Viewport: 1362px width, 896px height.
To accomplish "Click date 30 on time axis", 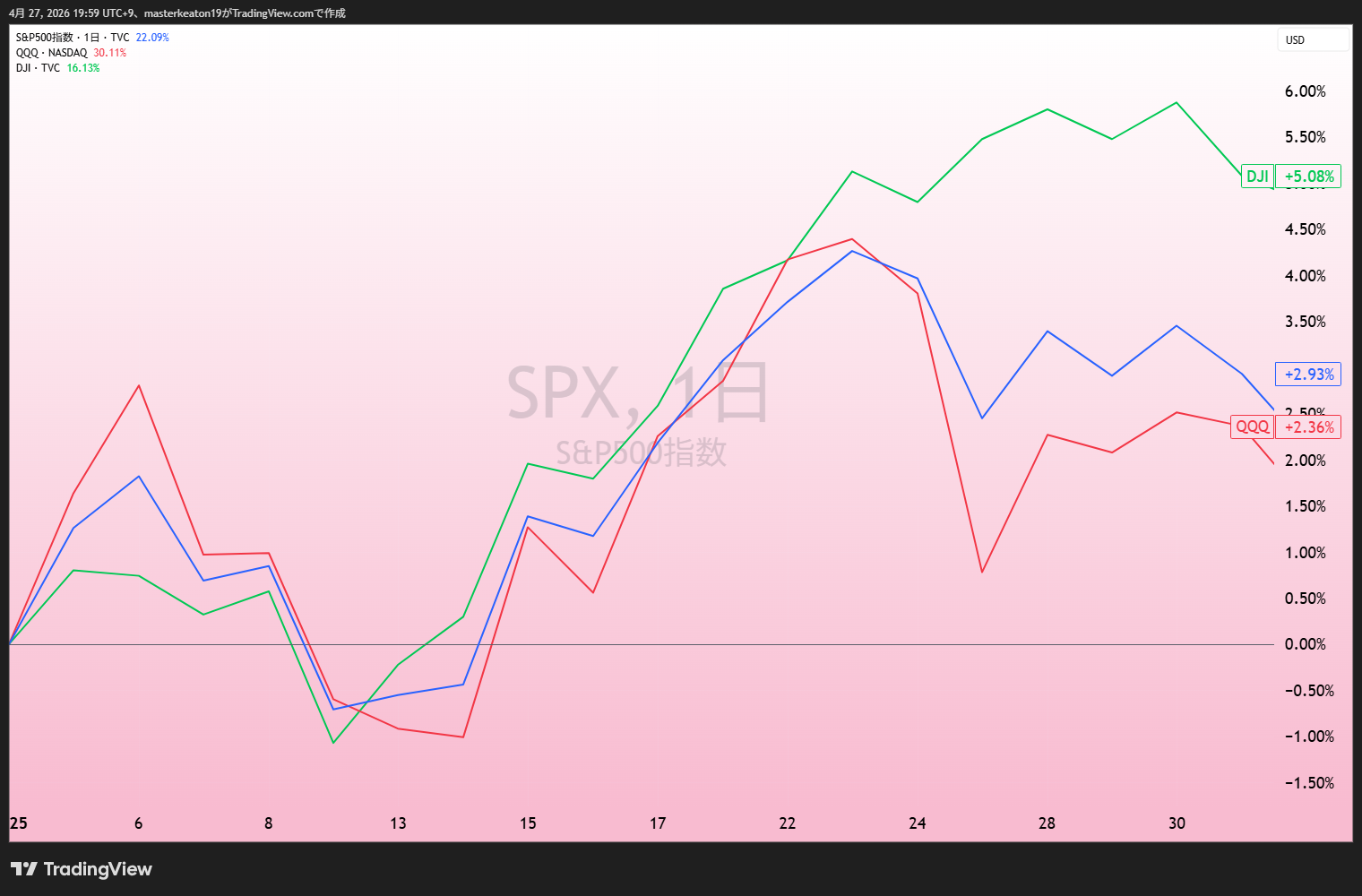I will point(1177,823).
